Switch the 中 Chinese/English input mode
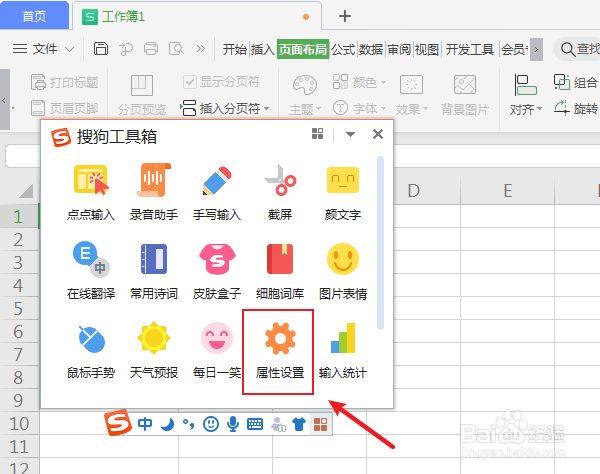The width and height of the screenshot is (600, 474). coord(145,424)
